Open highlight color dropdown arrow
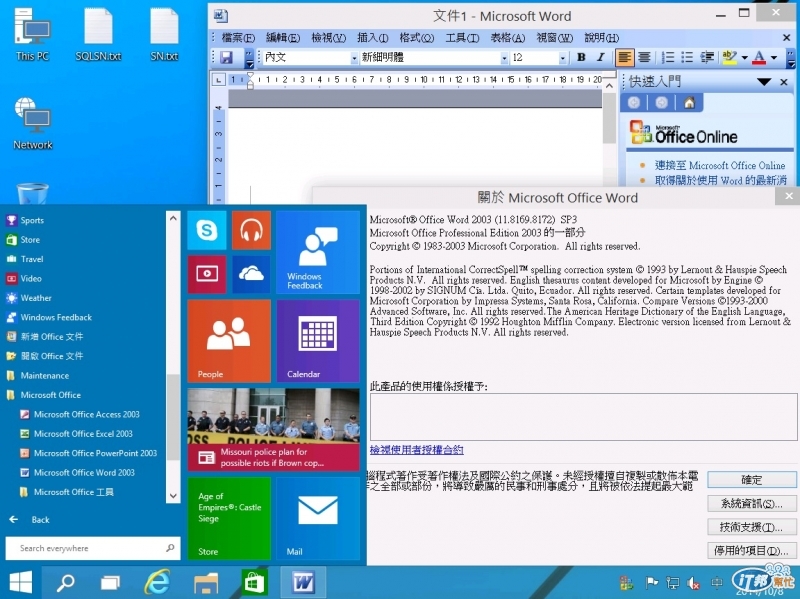800x599 pixels. click(744, 58)
